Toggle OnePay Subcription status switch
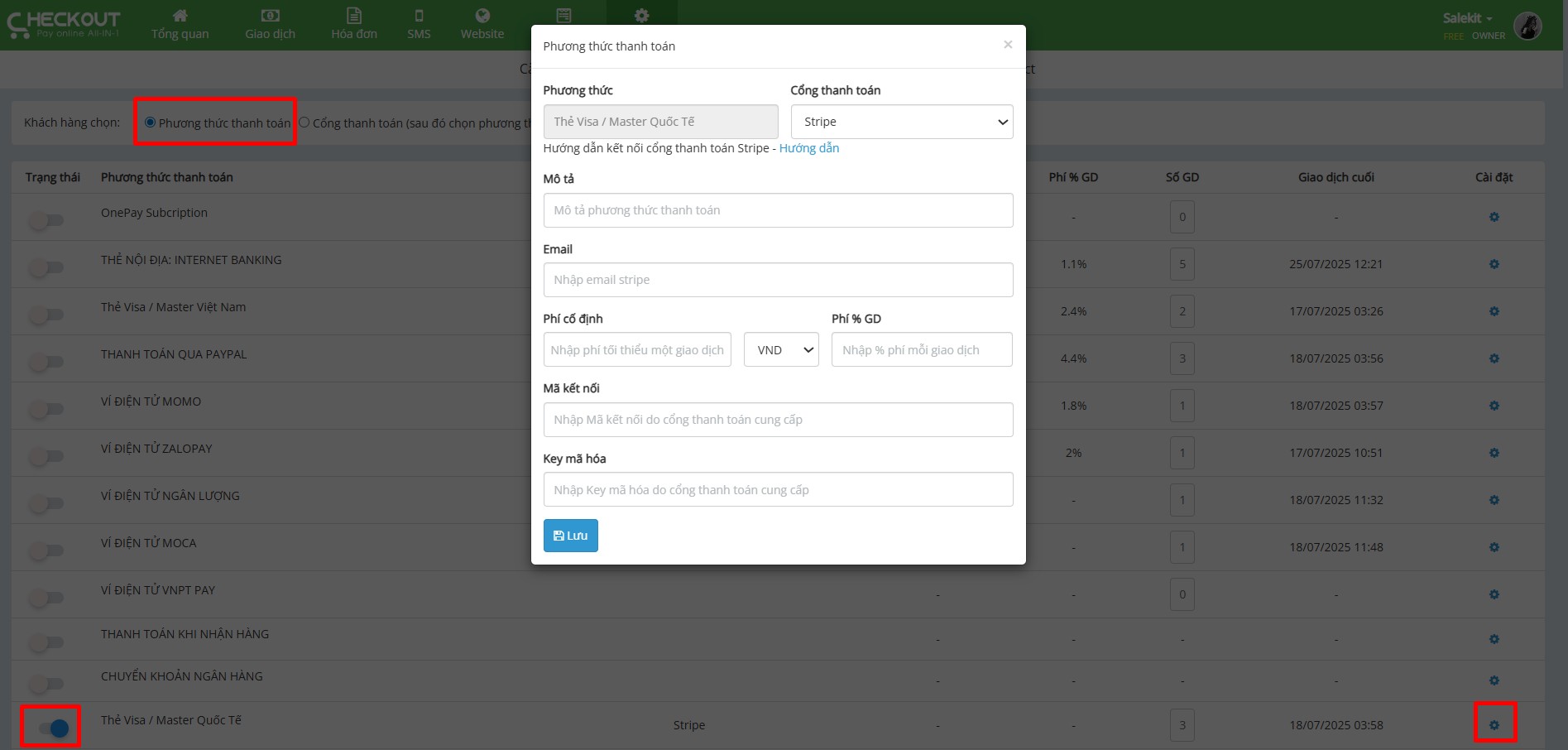The width and height of the screenshot is (1568, 750). pyautogui.click(x=46, y=220)
